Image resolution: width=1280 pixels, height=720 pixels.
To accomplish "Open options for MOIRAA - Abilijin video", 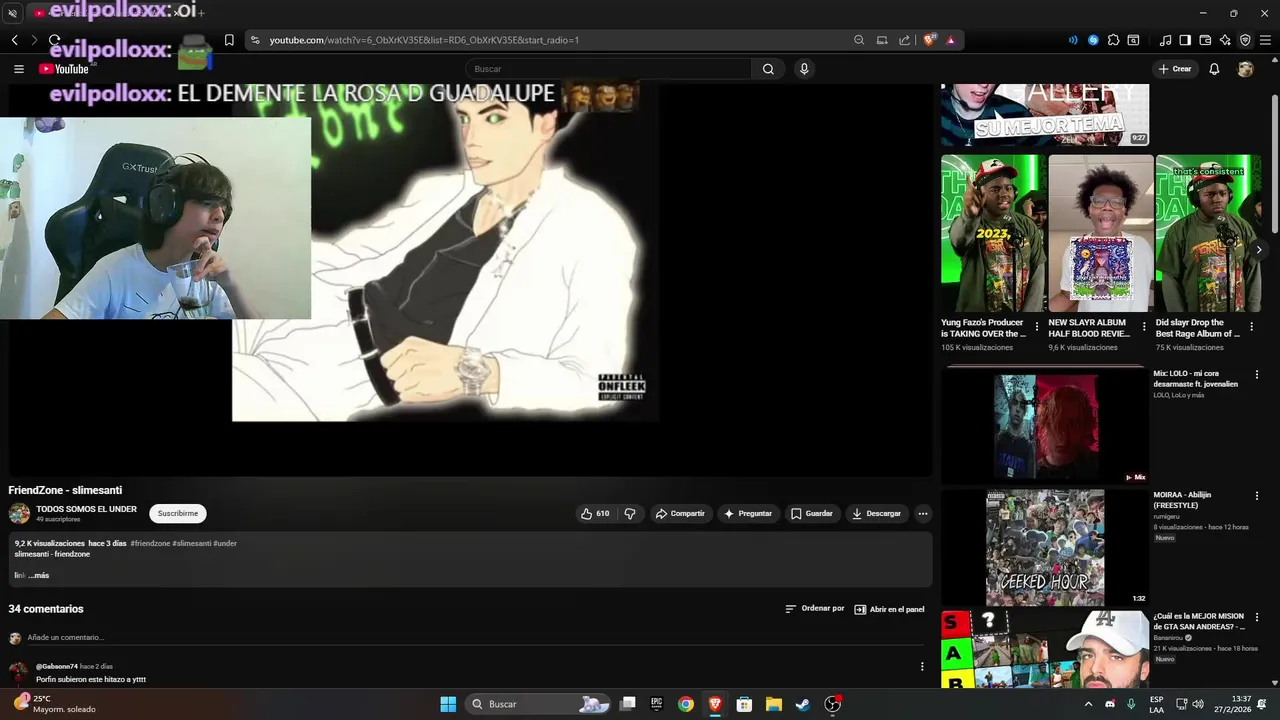I will (1257, 496).
